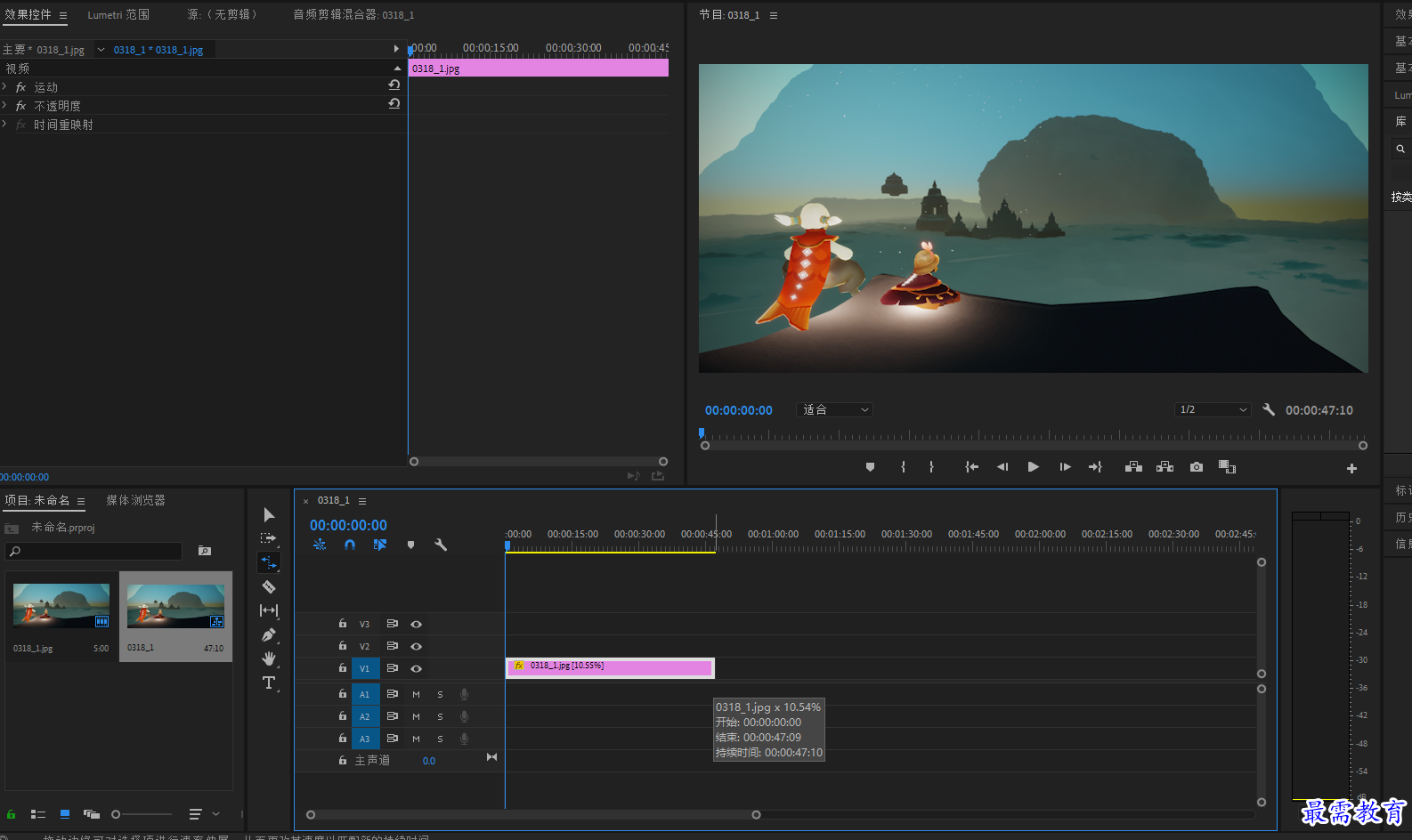1412x840 pixels.
Task: Click timeline horizontal zoom scrollbar
Action: [x=533, y=815]
